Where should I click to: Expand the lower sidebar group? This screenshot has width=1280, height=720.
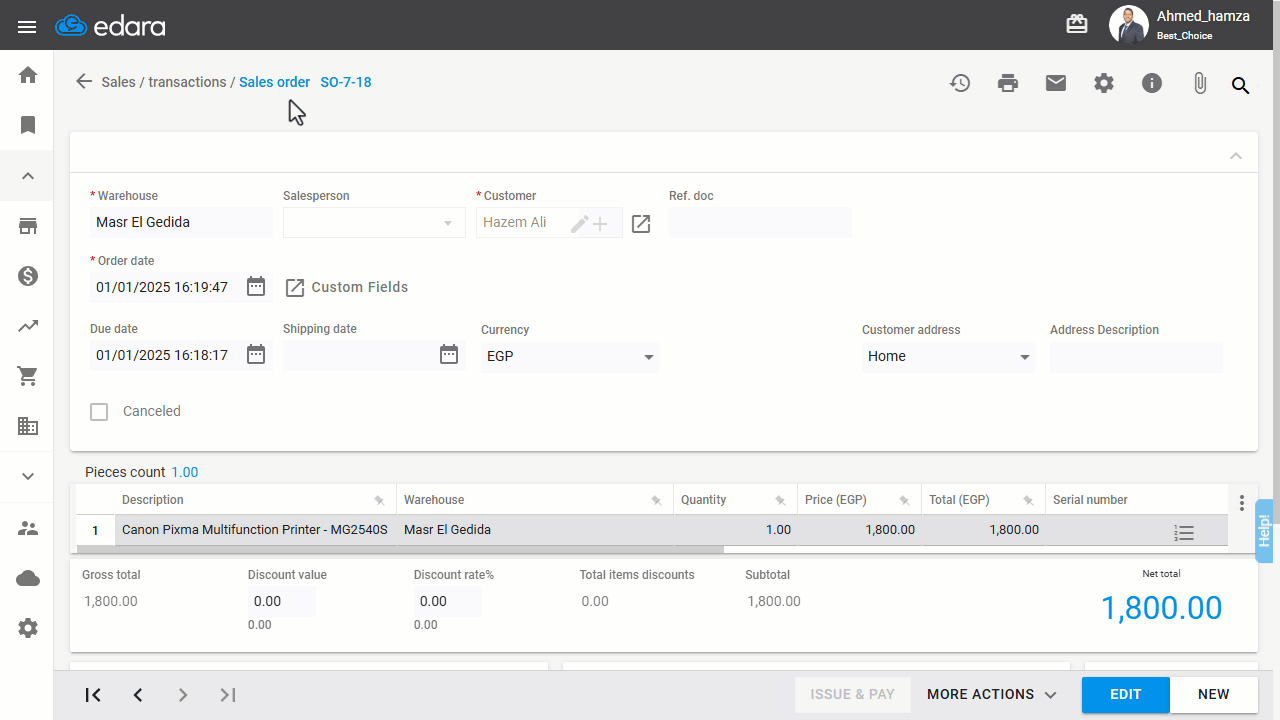[28, 477]
